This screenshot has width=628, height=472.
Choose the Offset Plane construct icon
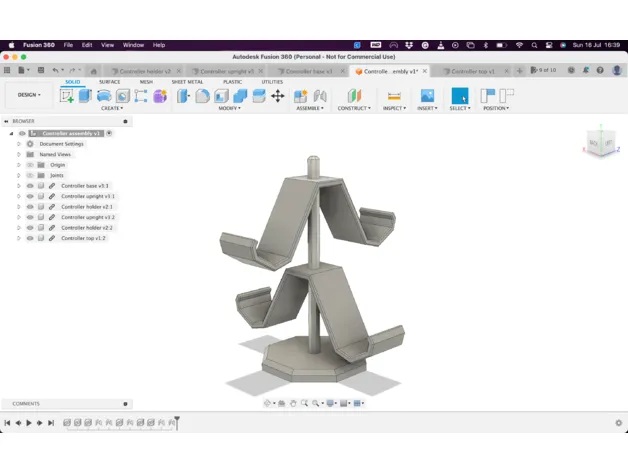354,96
